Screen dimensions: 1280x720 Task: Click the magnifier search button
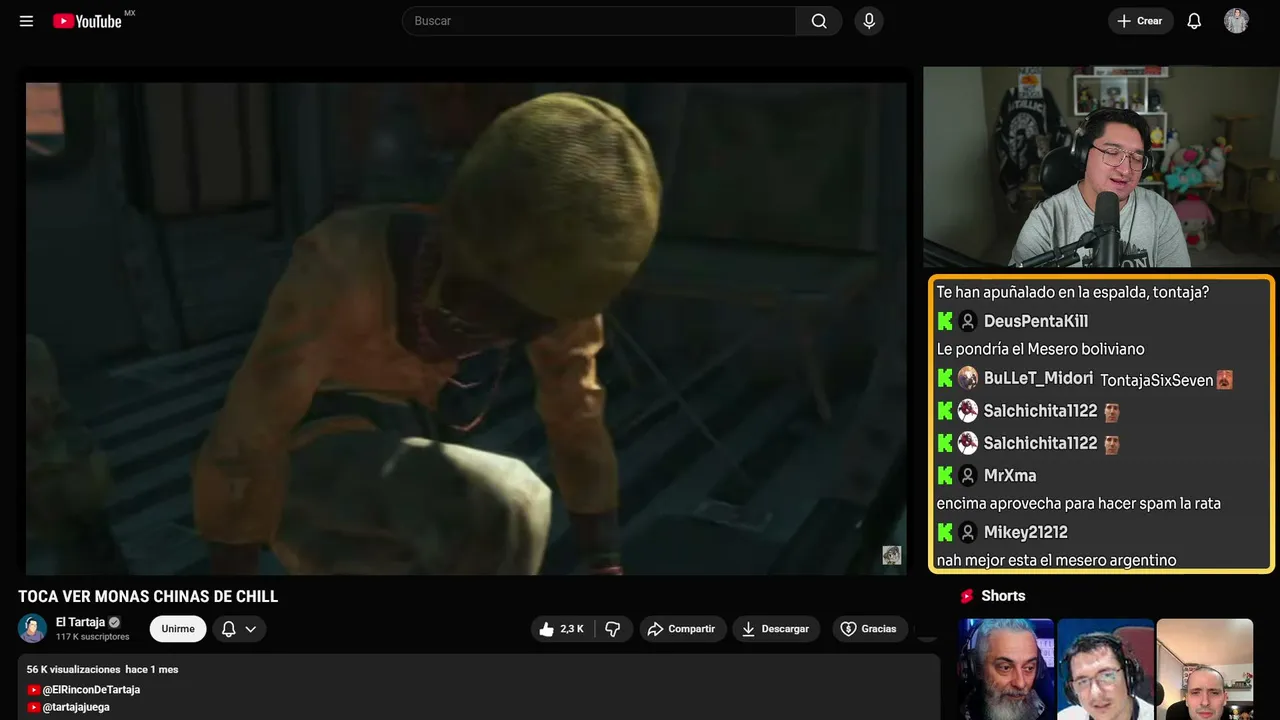tap(819, 21)
